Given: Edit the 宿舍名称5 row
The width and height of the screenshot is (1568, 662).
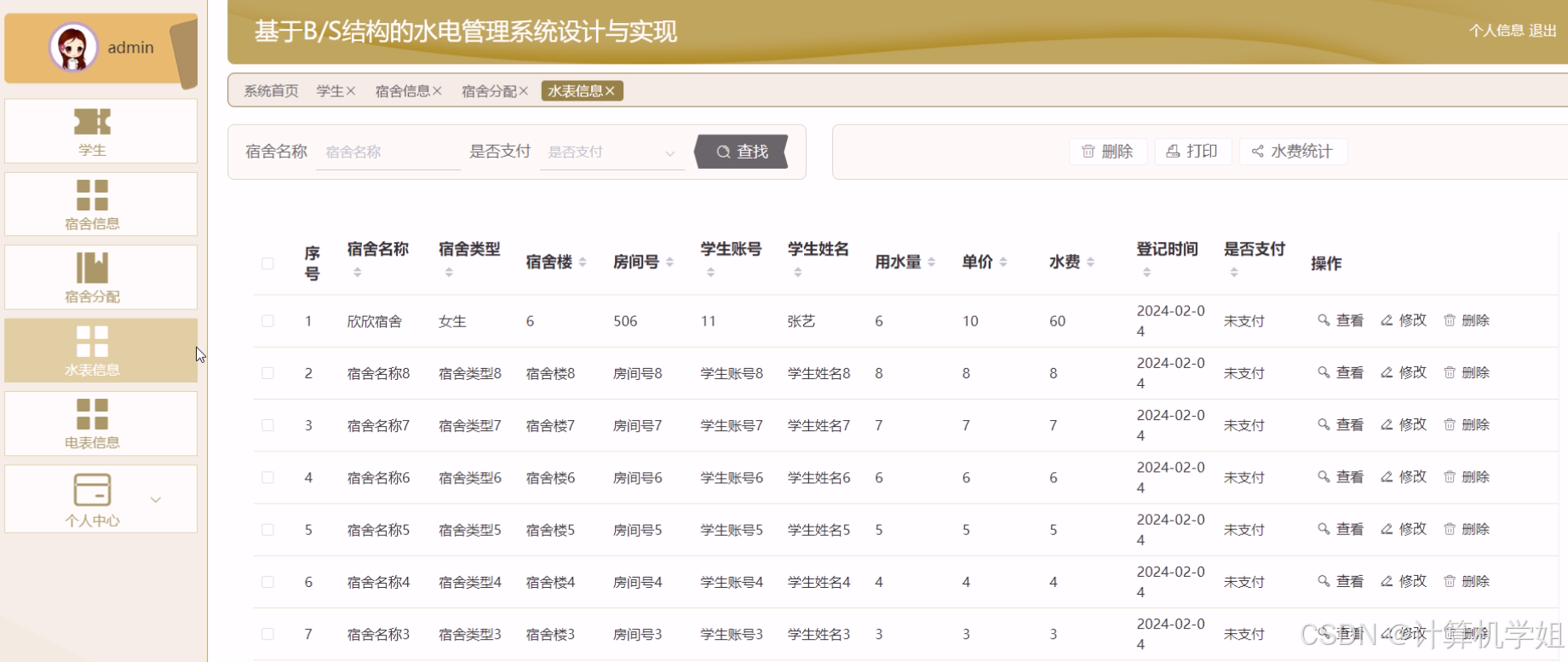Looking at the screenshot, I should pyautogui.click(x=1404, y=529).
